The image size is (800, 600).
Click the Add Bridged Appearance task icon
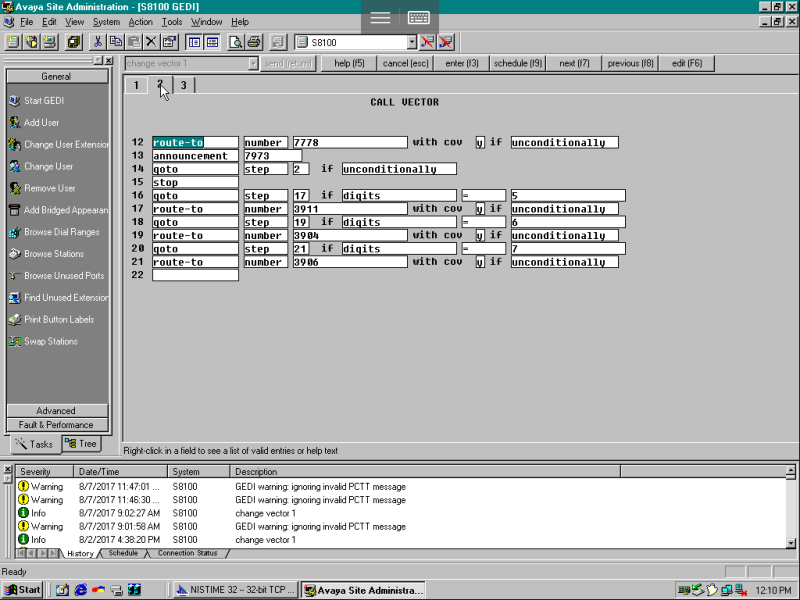[x=15, y=210]
